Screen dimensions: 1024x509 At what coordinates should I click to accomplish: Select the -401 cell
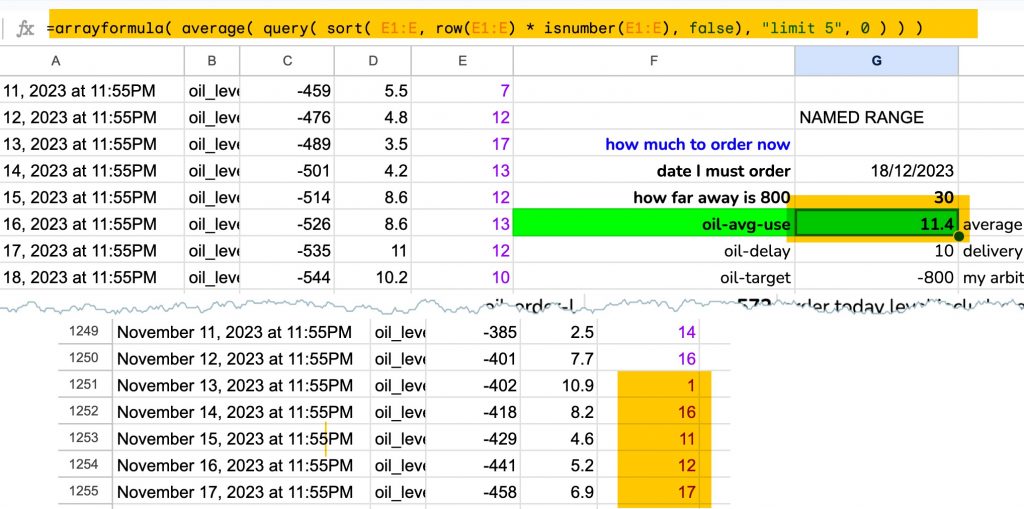click(473, 358)
